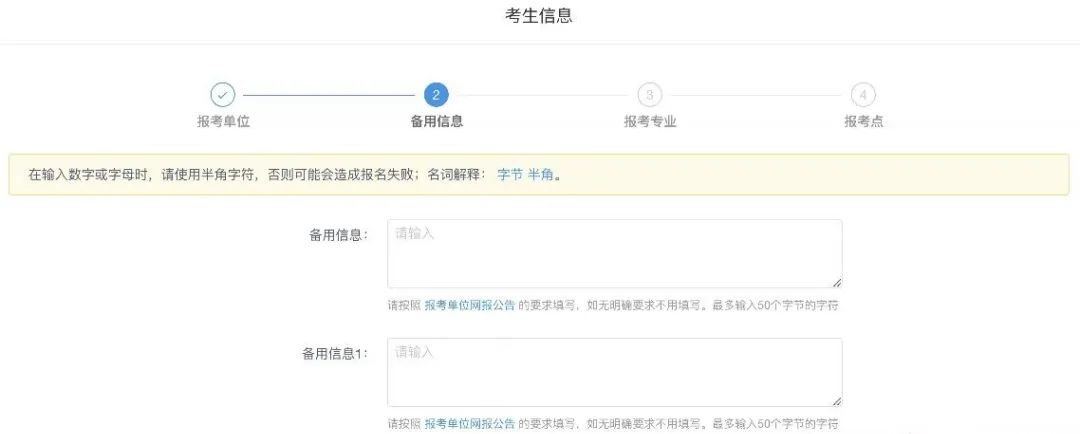
Task: Click the step 3 circle icon
Action: click(x=649, y=95)
